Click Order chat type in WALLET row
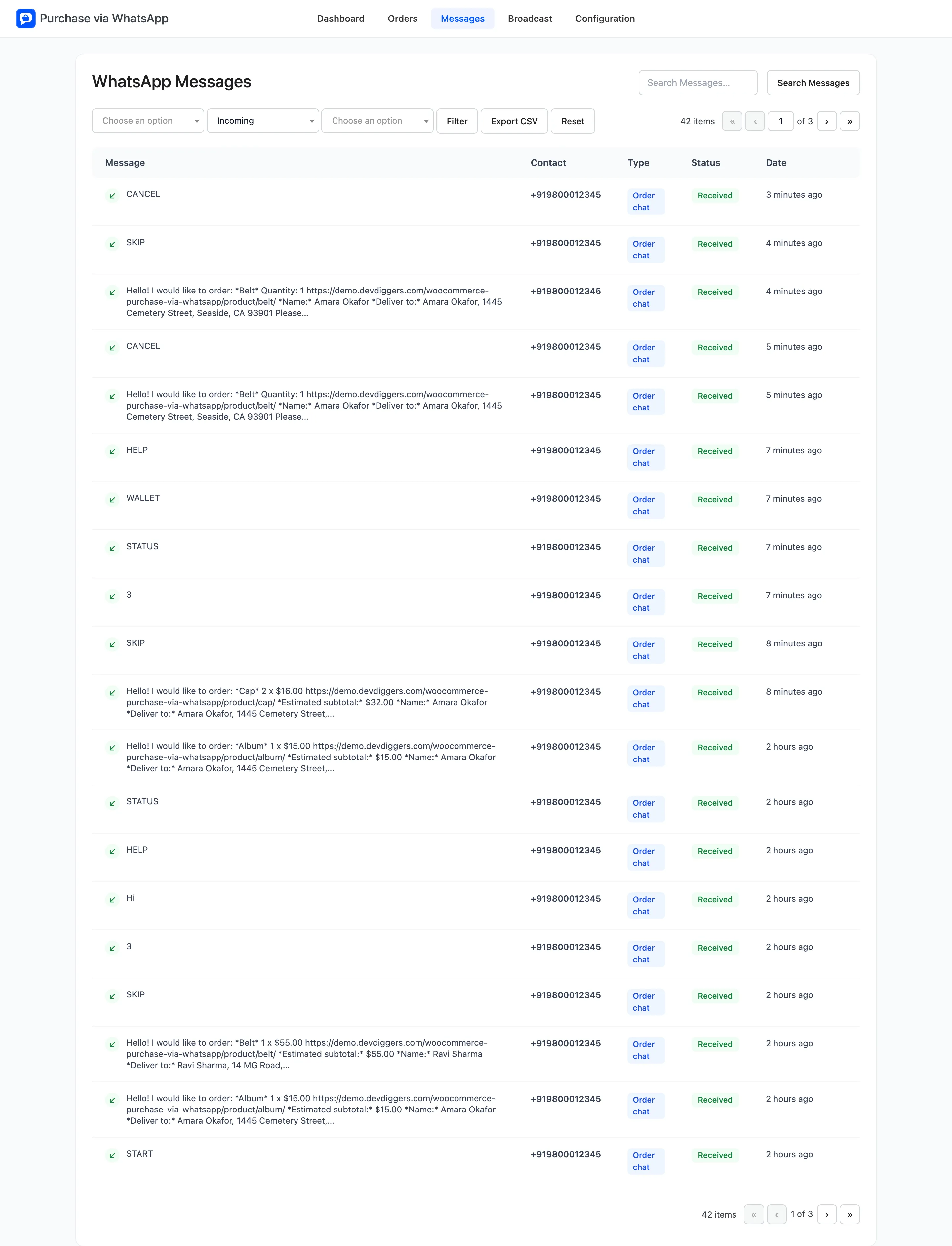 (x=646, y=505)
